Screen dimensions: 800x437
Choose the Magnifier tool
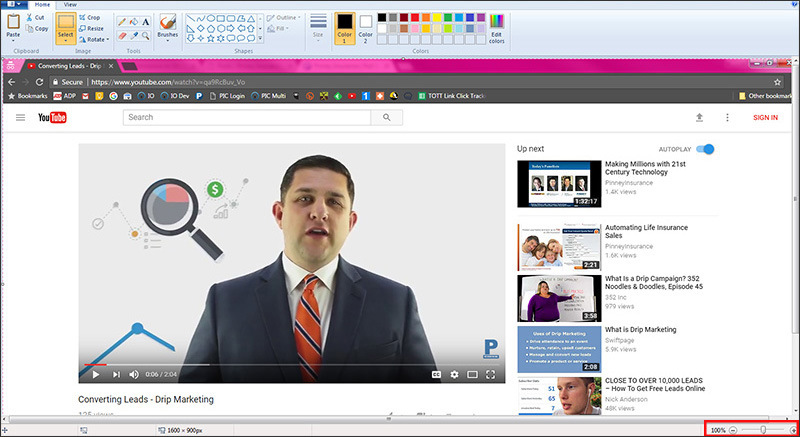(x=146, y=36)
